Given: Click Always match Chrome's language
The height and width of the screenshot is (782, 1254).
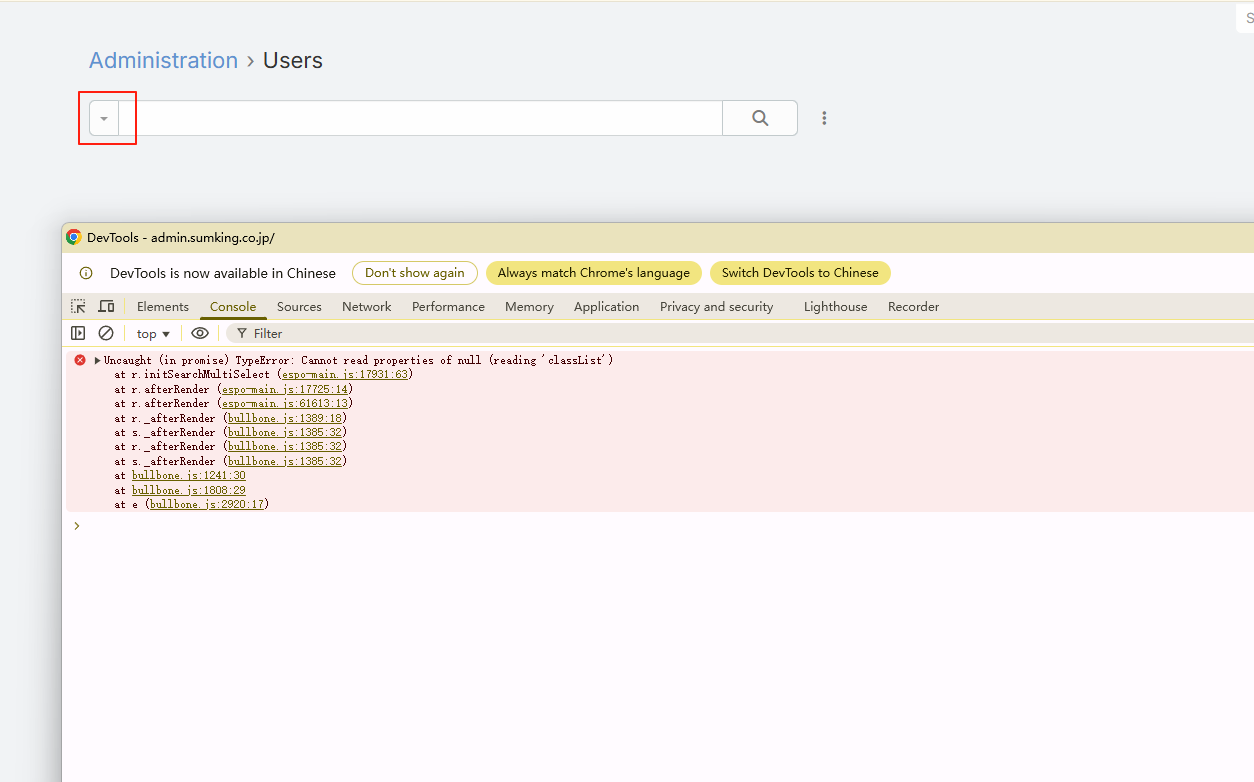Looking at the screenshot, I should coord(594,272).
